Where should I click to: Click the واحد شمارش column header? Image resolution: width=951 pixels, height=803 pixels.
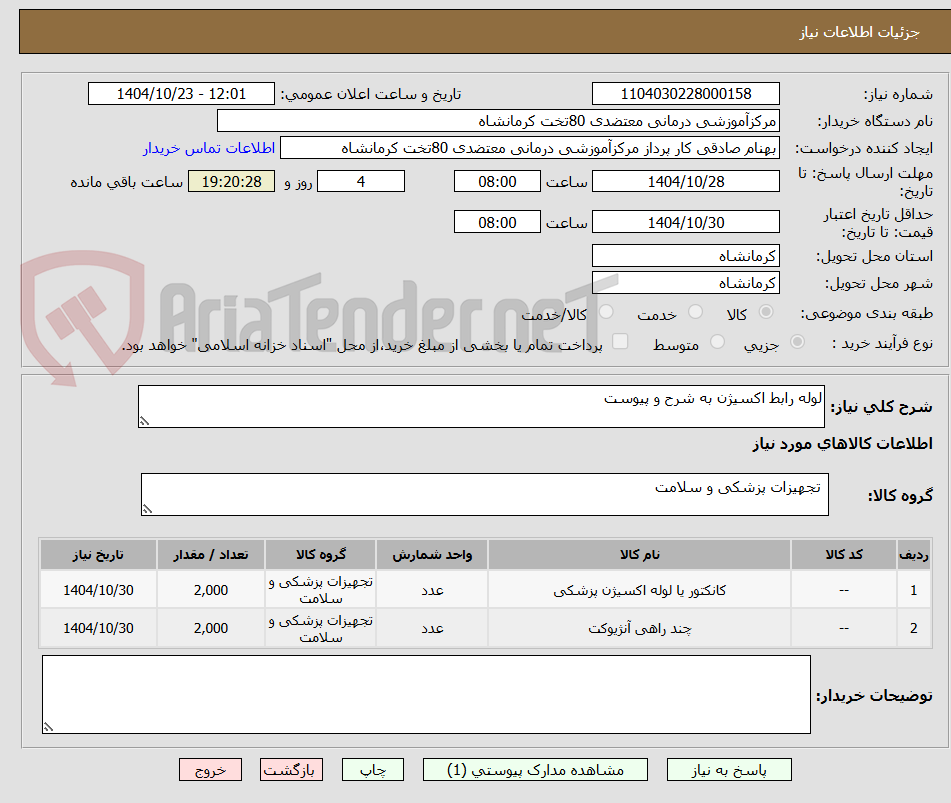432,554
